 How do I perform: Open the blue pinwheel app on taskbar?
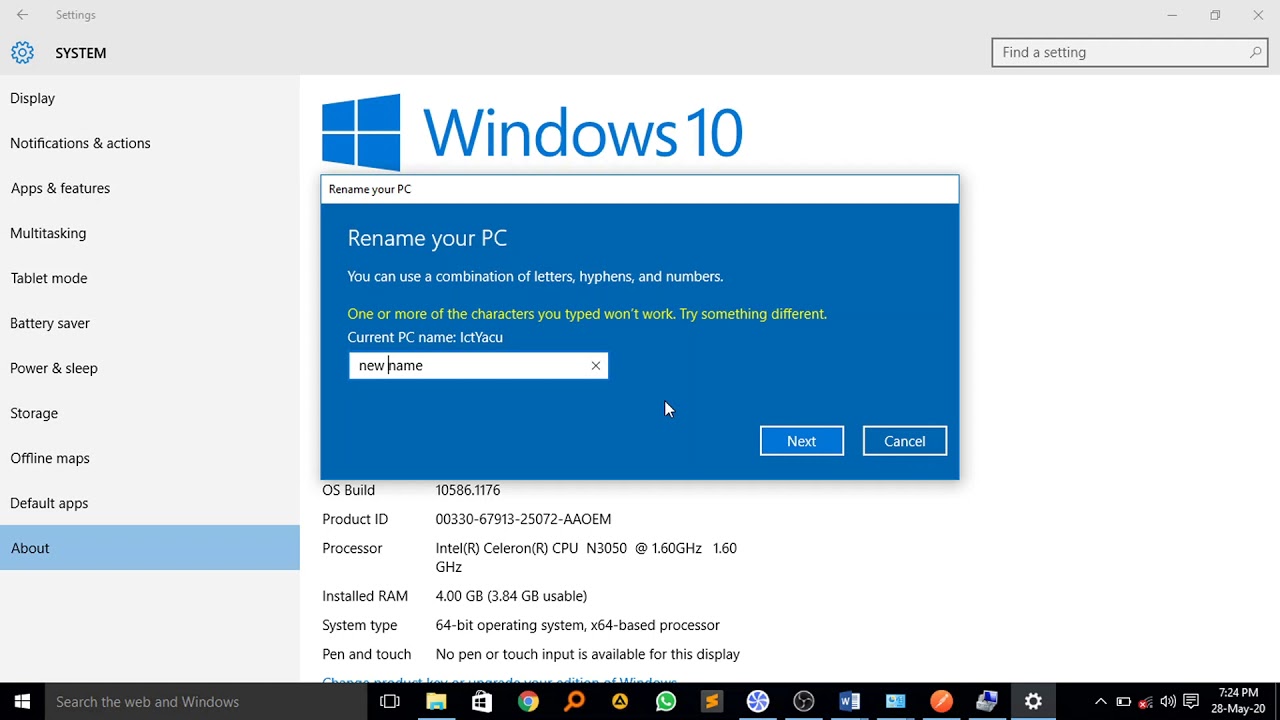click(758, 702)
